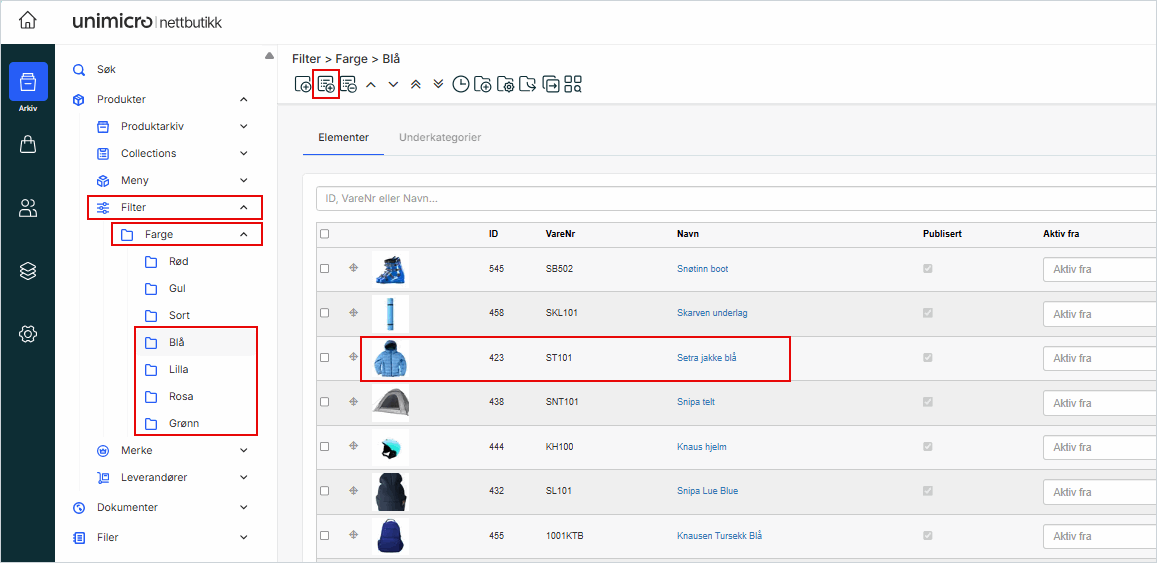Image resolution: width=1157 pixels, height=563 pixels.
Task: Click the add elements list-plus toolbar icon
Action: pos(326,84)
